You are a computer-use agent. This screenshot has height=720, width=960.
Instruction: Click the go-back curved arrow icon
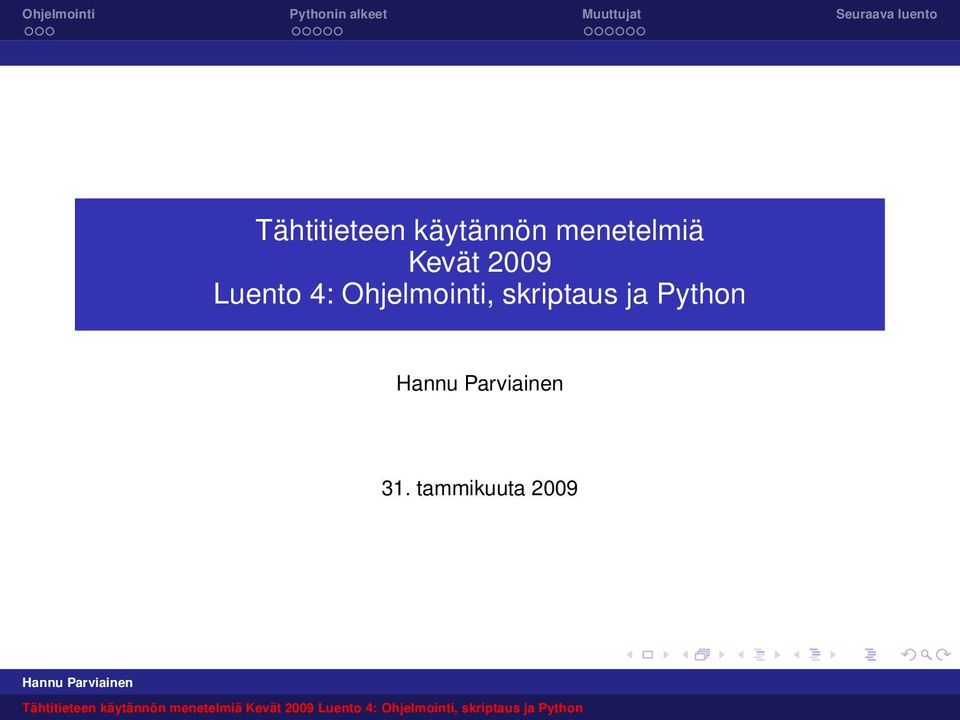tap(909, 654)
